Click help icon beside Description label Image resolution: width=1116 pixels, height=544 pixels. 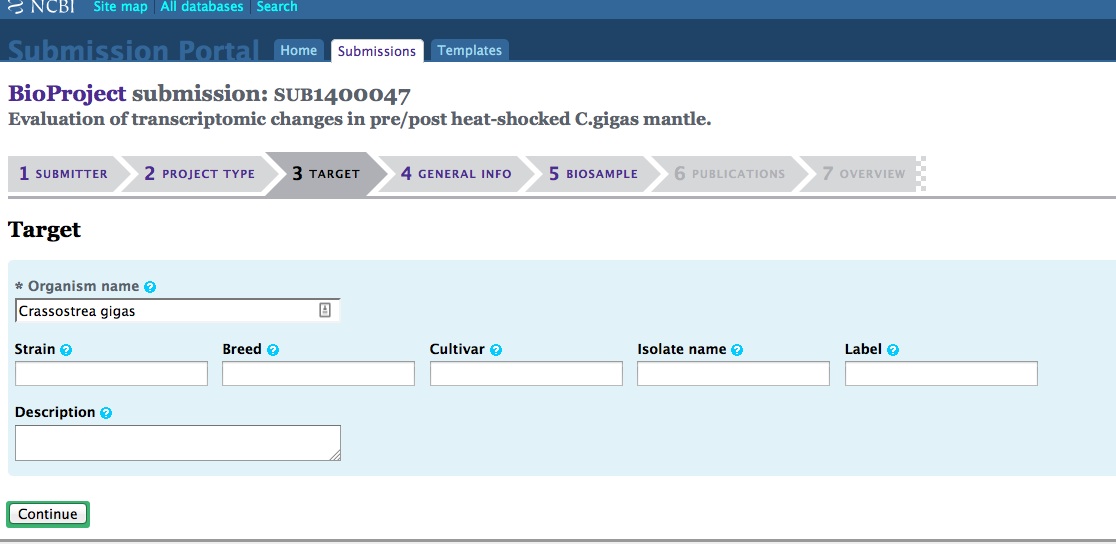click(106, 413)
